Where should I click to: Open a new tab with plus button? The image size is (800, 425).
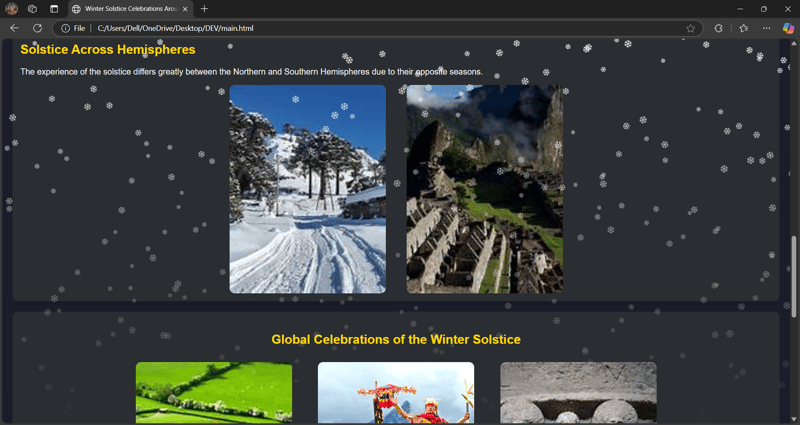point(205,9)
